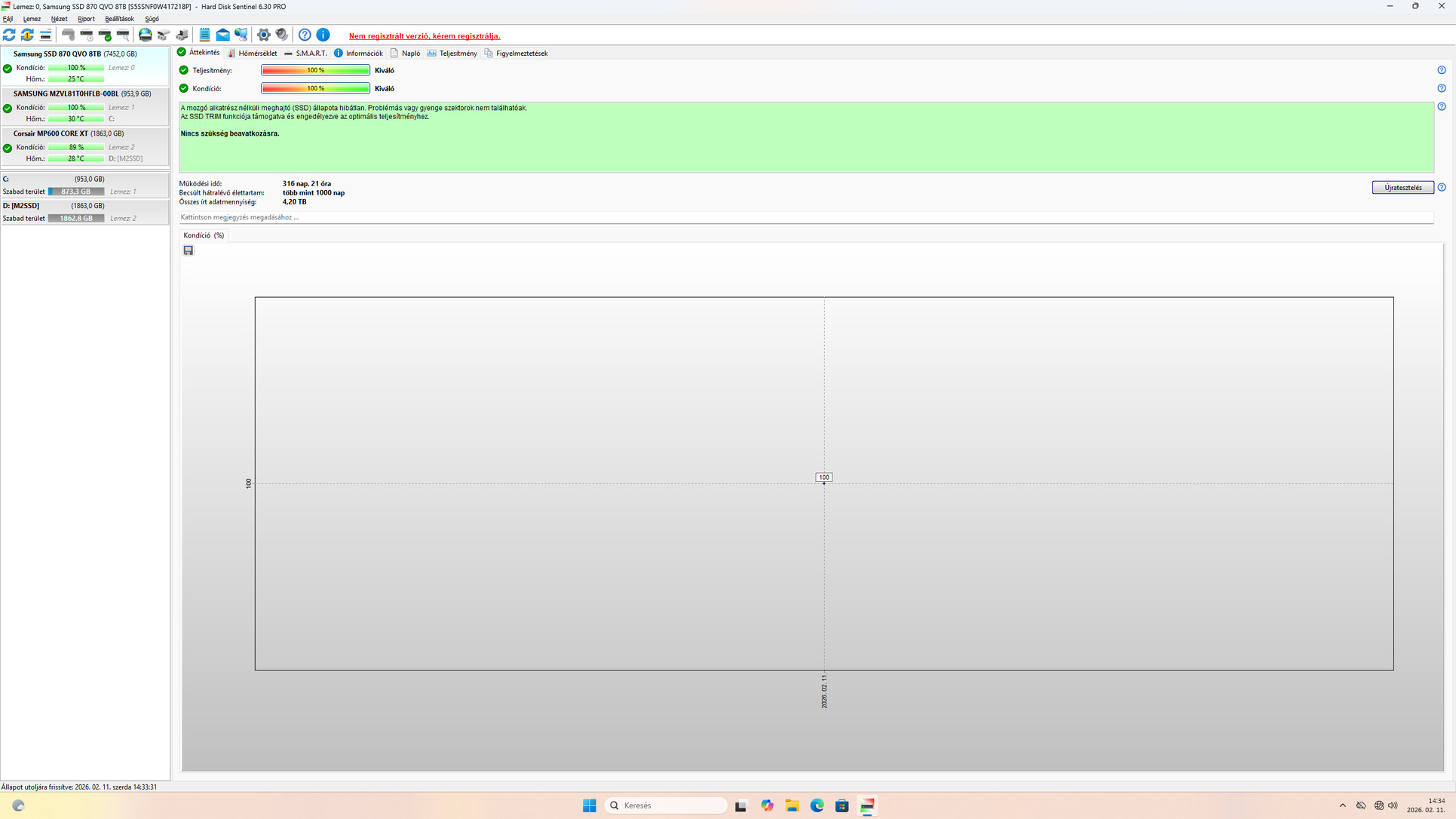Click the speaker sound icon in toolbar
The height and width of the screenshot is (819, 1456).
pyautogui.click(x=281, y=35)
